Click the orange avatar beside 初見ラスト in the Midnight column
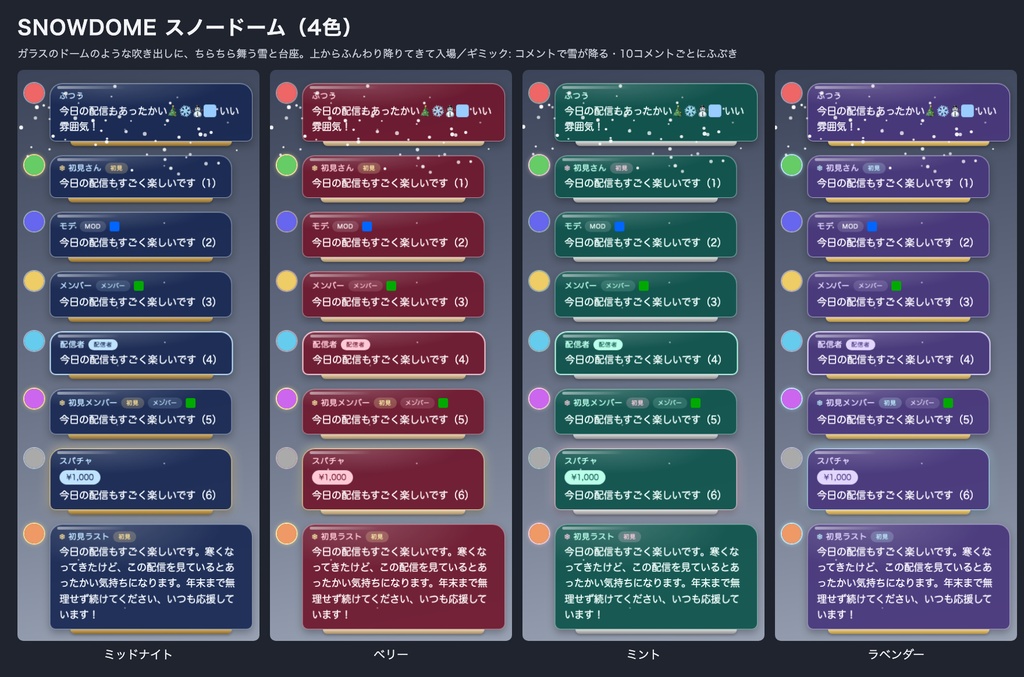 coord(34,533)
